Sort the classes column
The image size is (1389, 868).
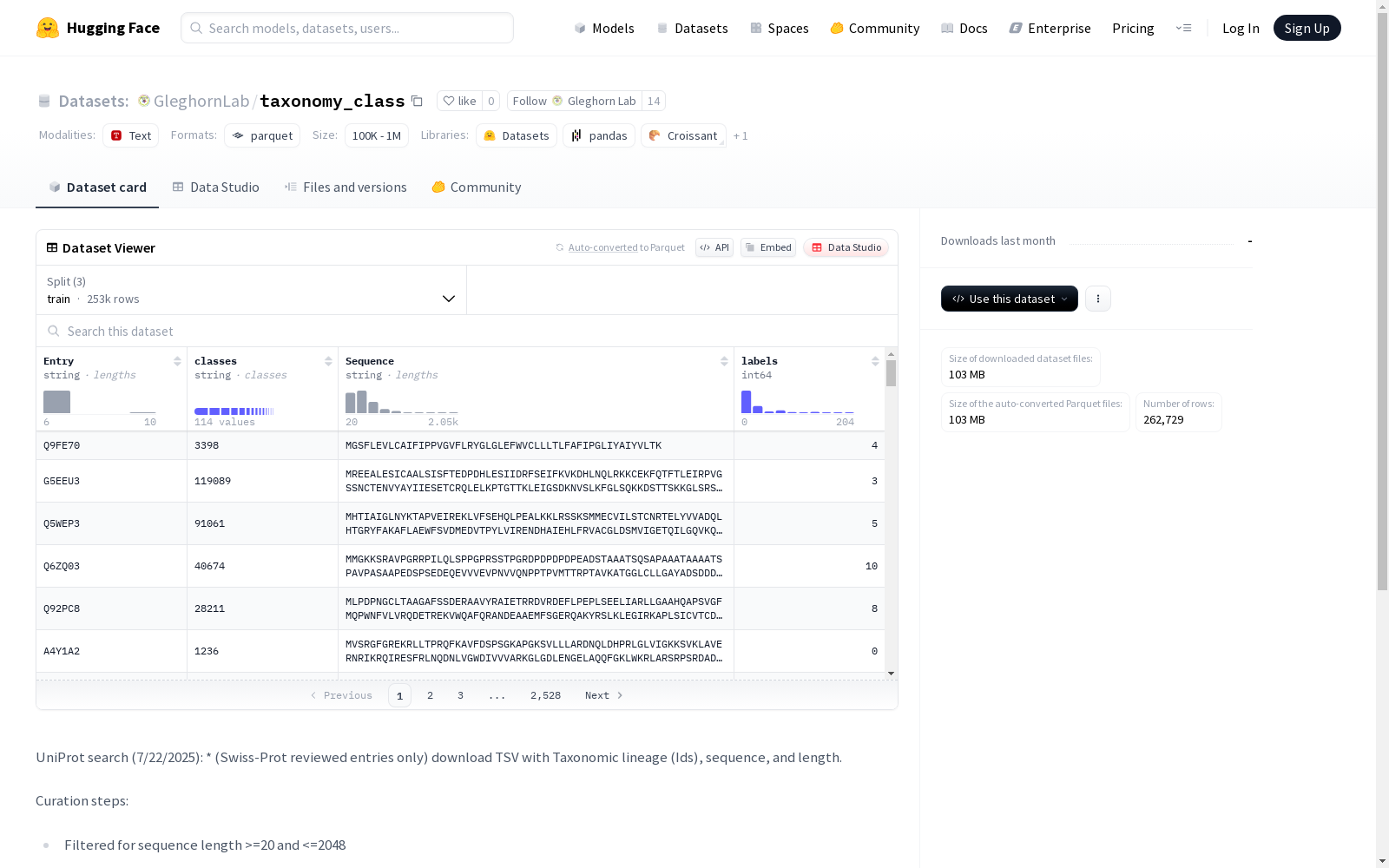click(328, 361)
